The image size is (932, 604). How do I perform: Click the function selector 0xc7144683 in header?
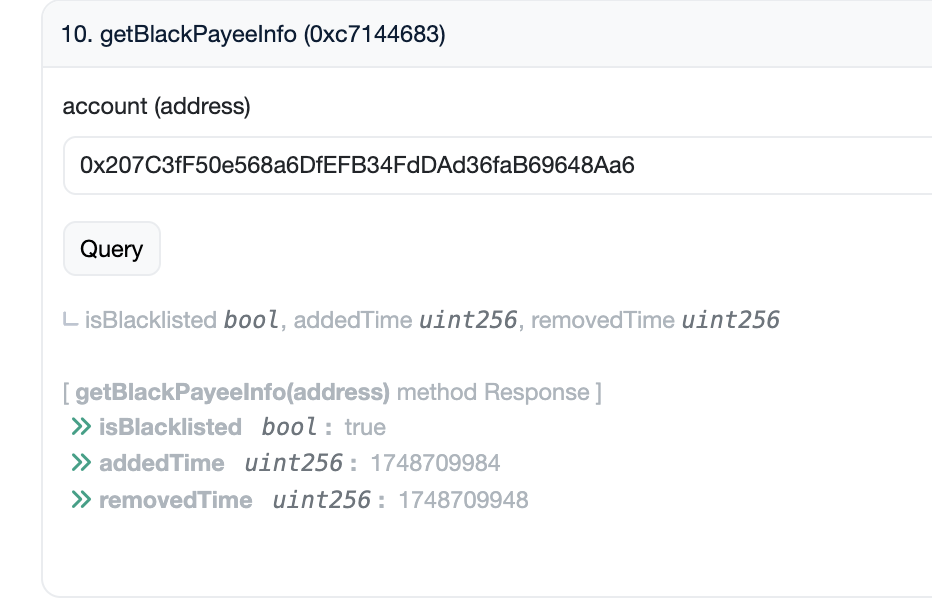[374, 34]
